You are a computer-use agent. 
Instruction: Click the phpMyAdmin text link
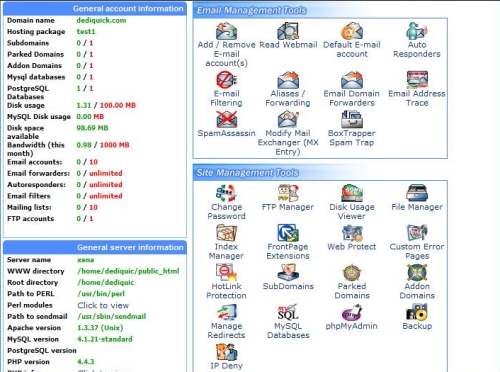[352, 326]
